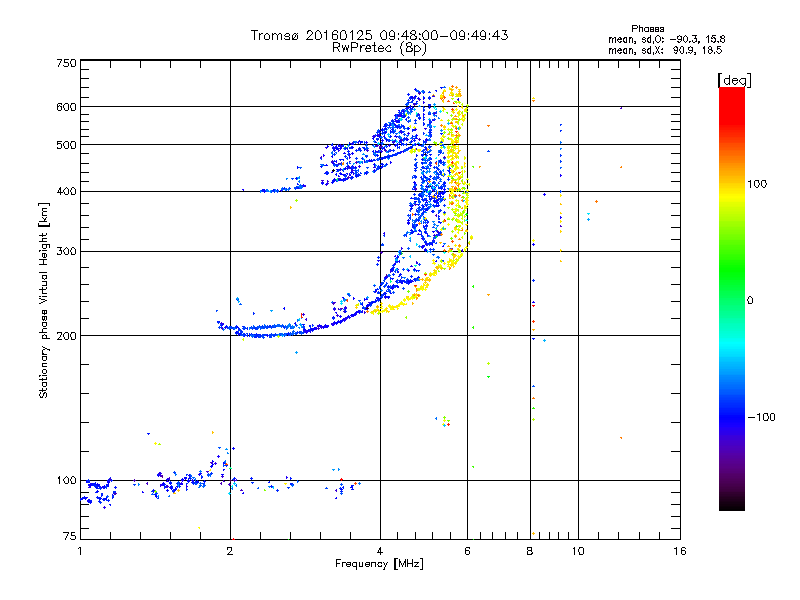Click the x-axis '4' frequency label
This screenshot has height=600, width=800.
(x=380, y=551)
